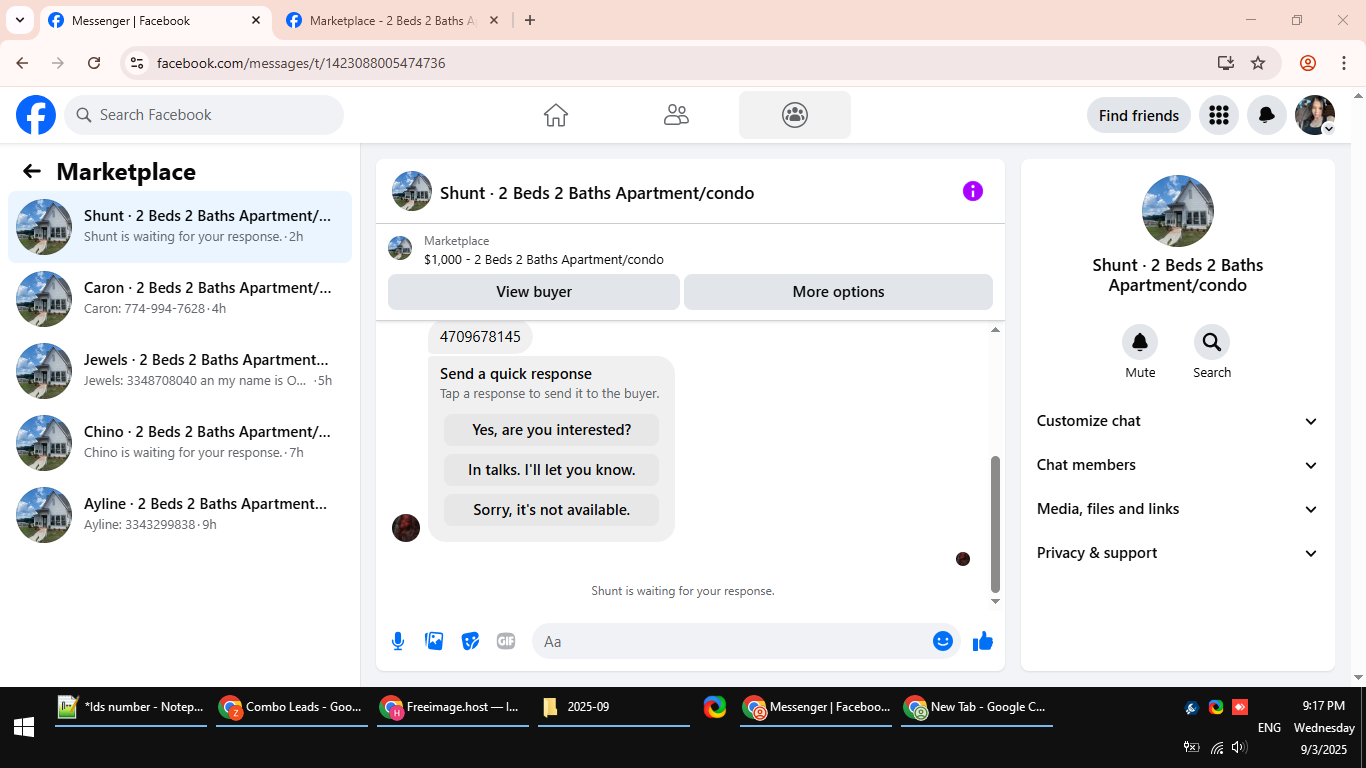Send a voice clip with microphone icon
Image resolution: width=1366 pixels, height=768 pixels.
tap(398, 641)
